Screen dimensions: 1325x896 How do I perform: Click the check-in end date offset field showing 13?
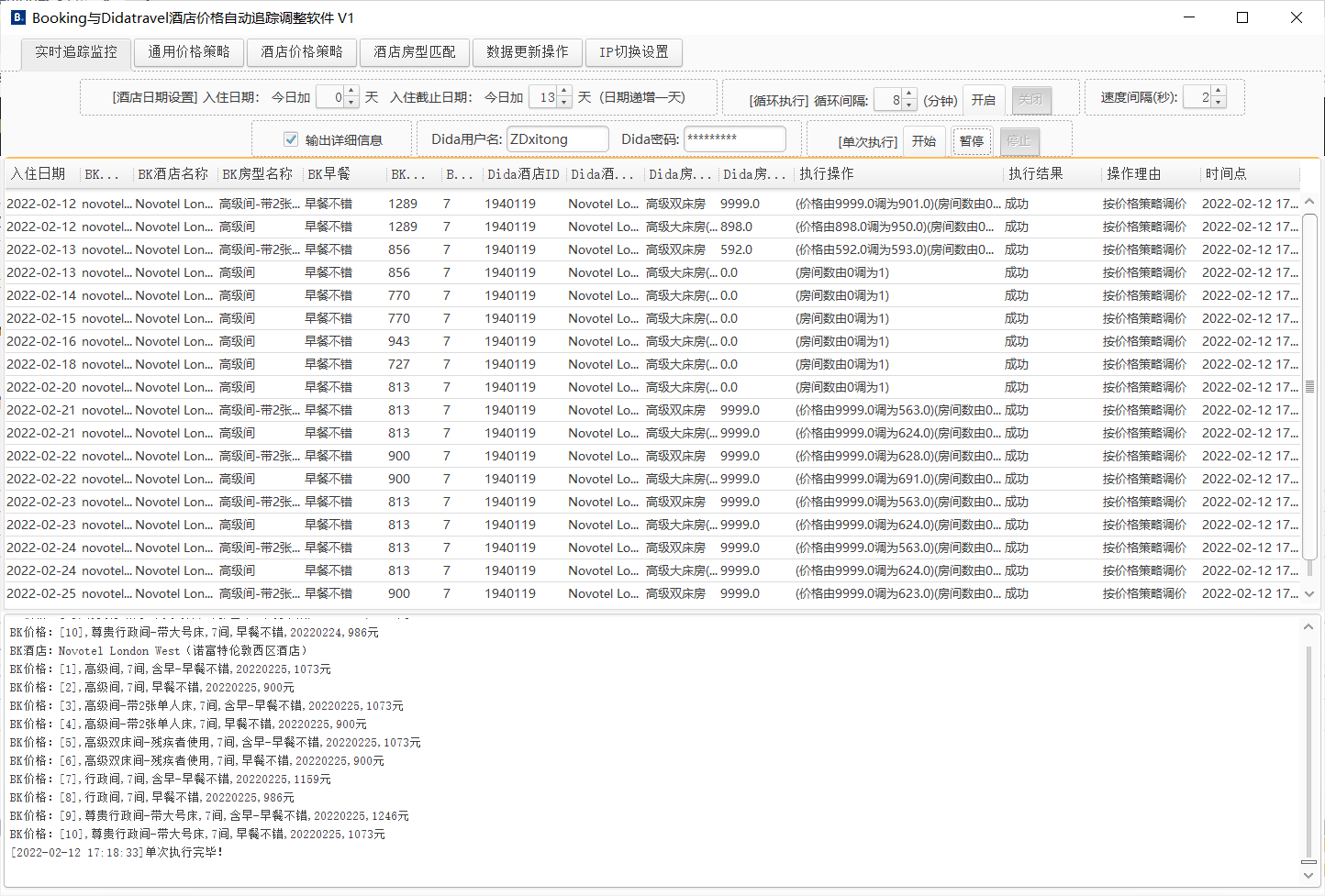pos(544,97)
